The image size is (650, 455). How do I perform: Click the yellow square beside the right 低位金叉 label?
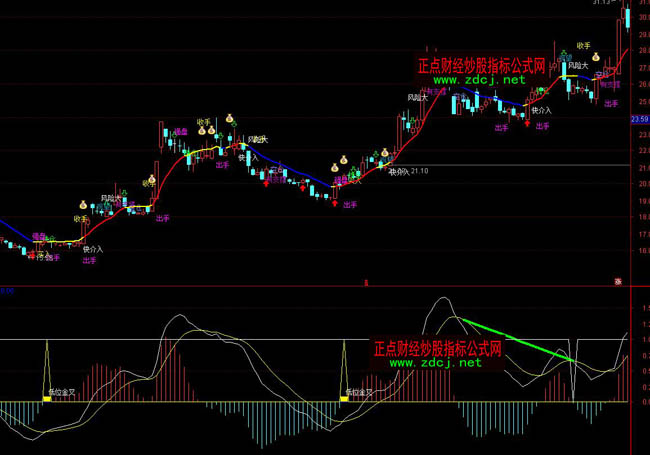[x=343, y=399]
